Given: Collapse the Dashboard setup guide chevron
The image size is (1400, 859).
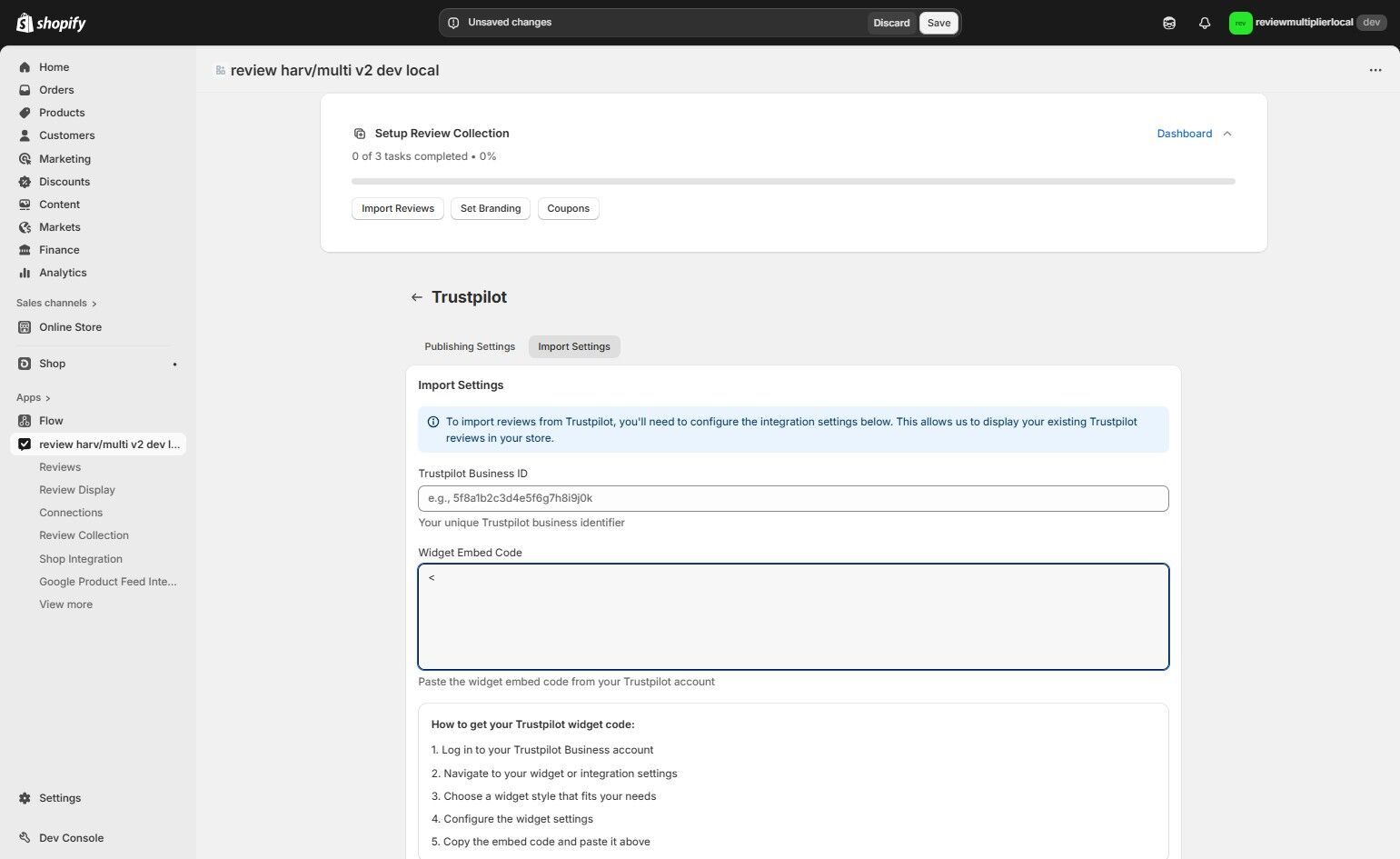Looking at the screenshot, I should coord(1227,133).
